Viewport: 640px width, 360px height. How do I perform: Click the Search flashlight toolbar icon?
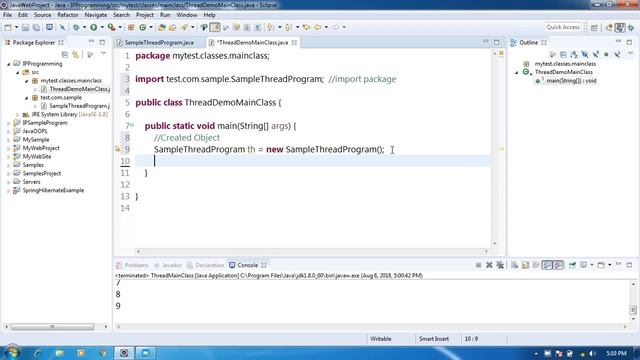[184, 27]
